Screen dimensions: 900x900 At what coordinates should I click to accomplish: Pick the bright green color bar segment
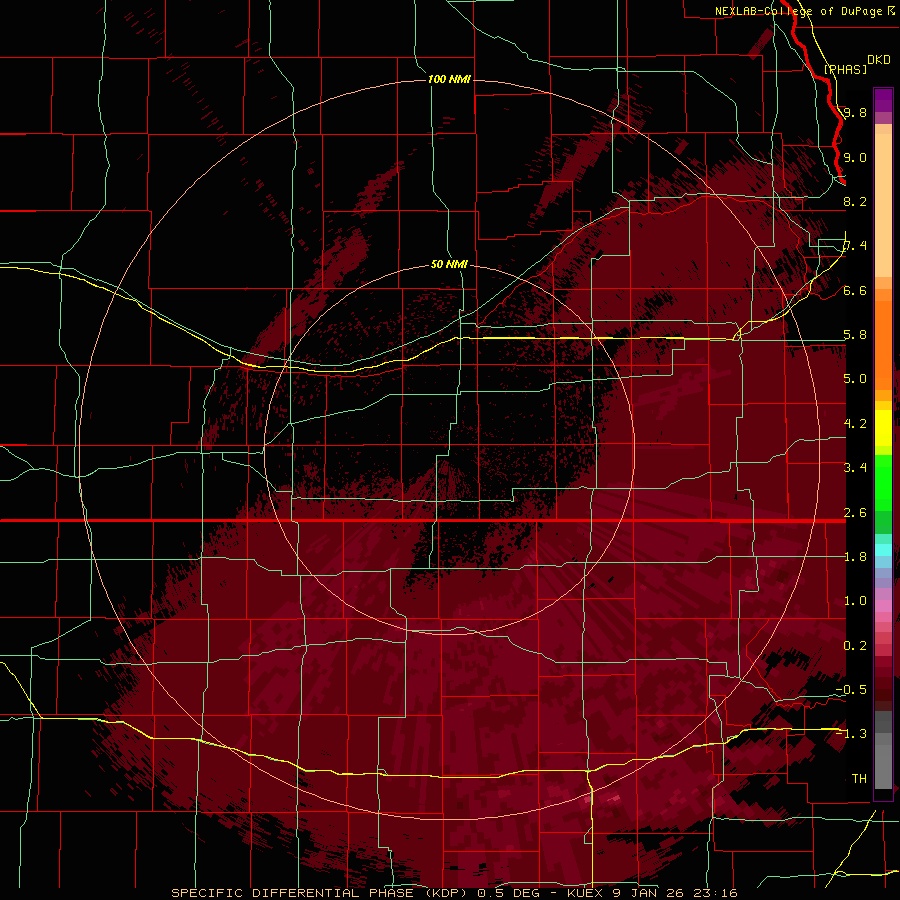[883, 481]
